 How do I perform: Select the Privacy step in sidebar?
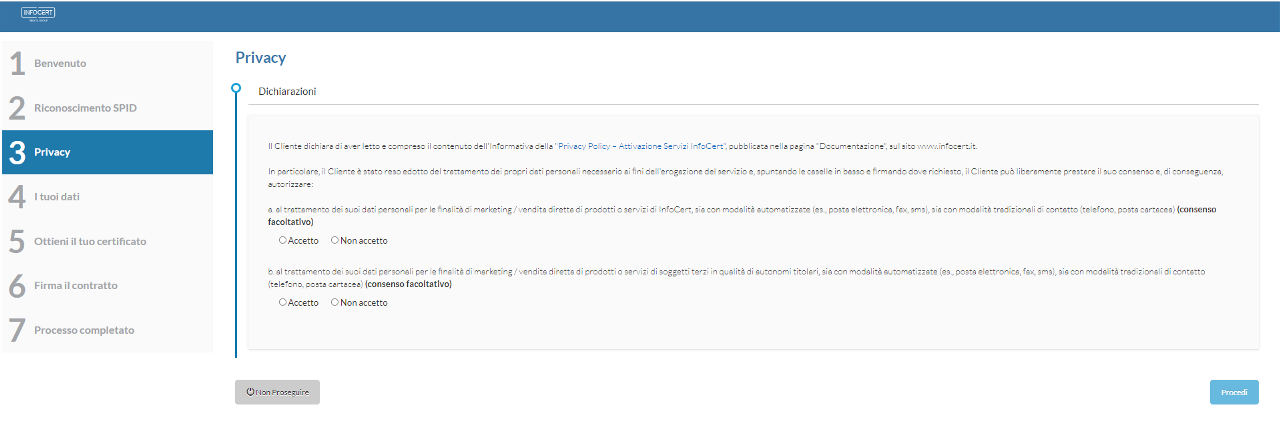point(52,152)
